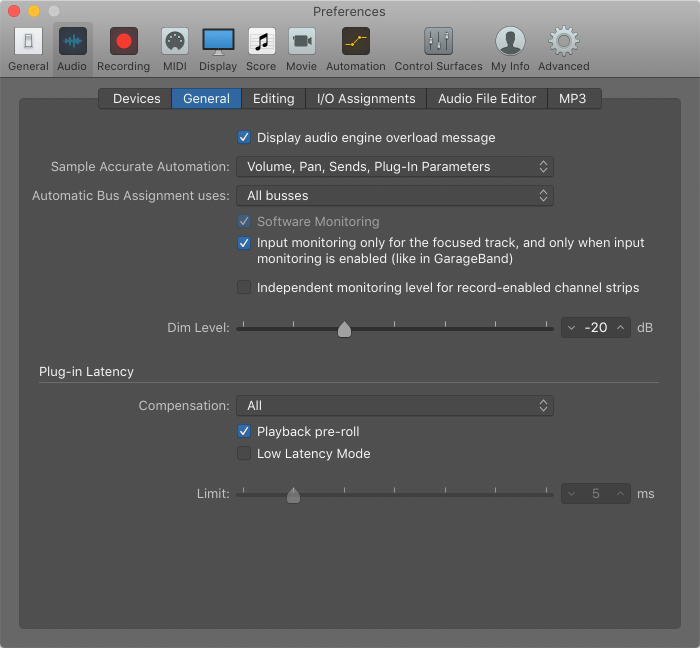Screen dimensions: 700x648
Task: Click the Dim Level slider handle
Action: (344, 329)
